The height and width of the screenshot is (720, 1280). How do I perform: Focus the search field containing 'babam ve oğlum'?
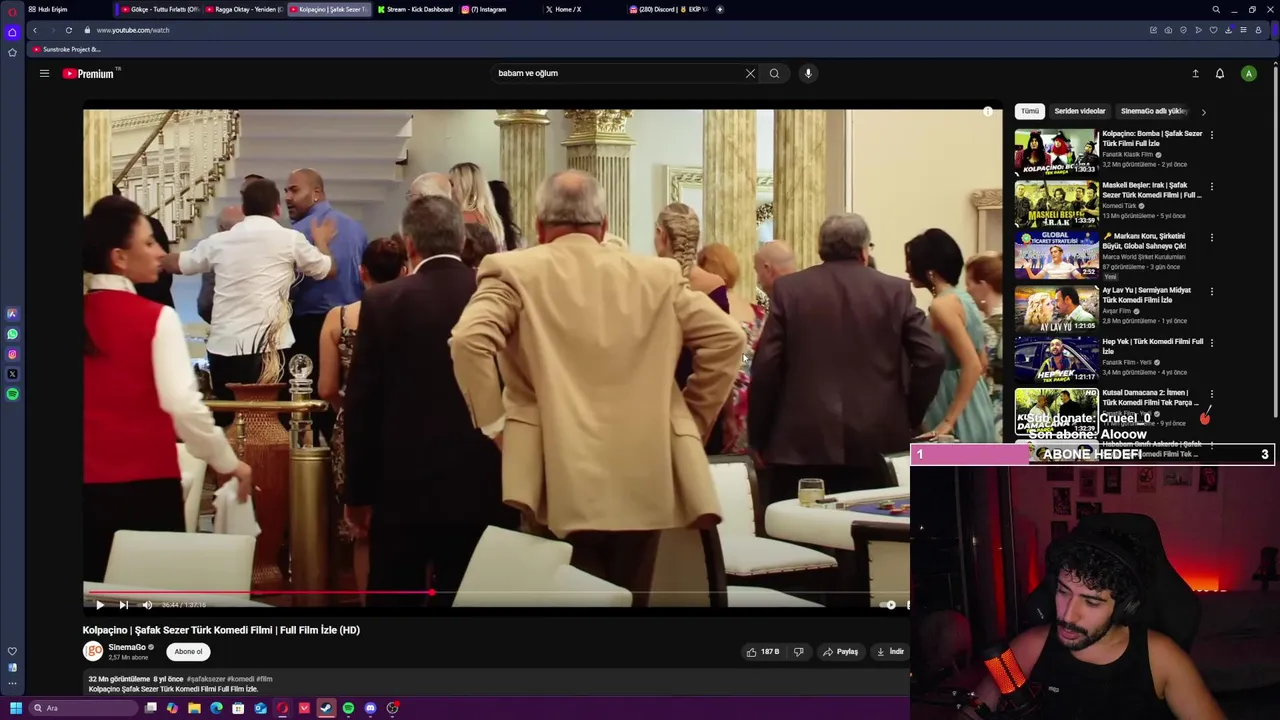point(618,73)
